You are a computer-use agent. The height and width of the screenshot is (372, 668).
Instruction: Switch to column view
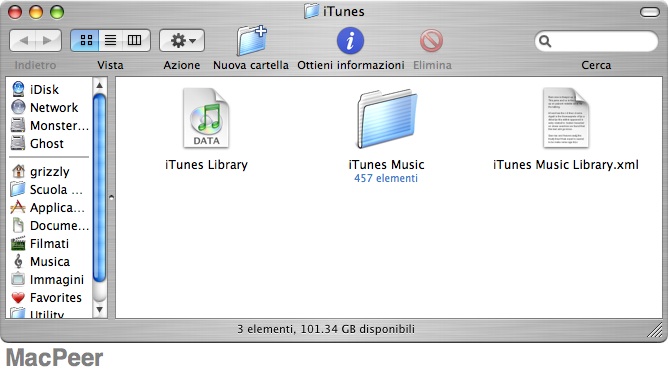pos(135,40)
